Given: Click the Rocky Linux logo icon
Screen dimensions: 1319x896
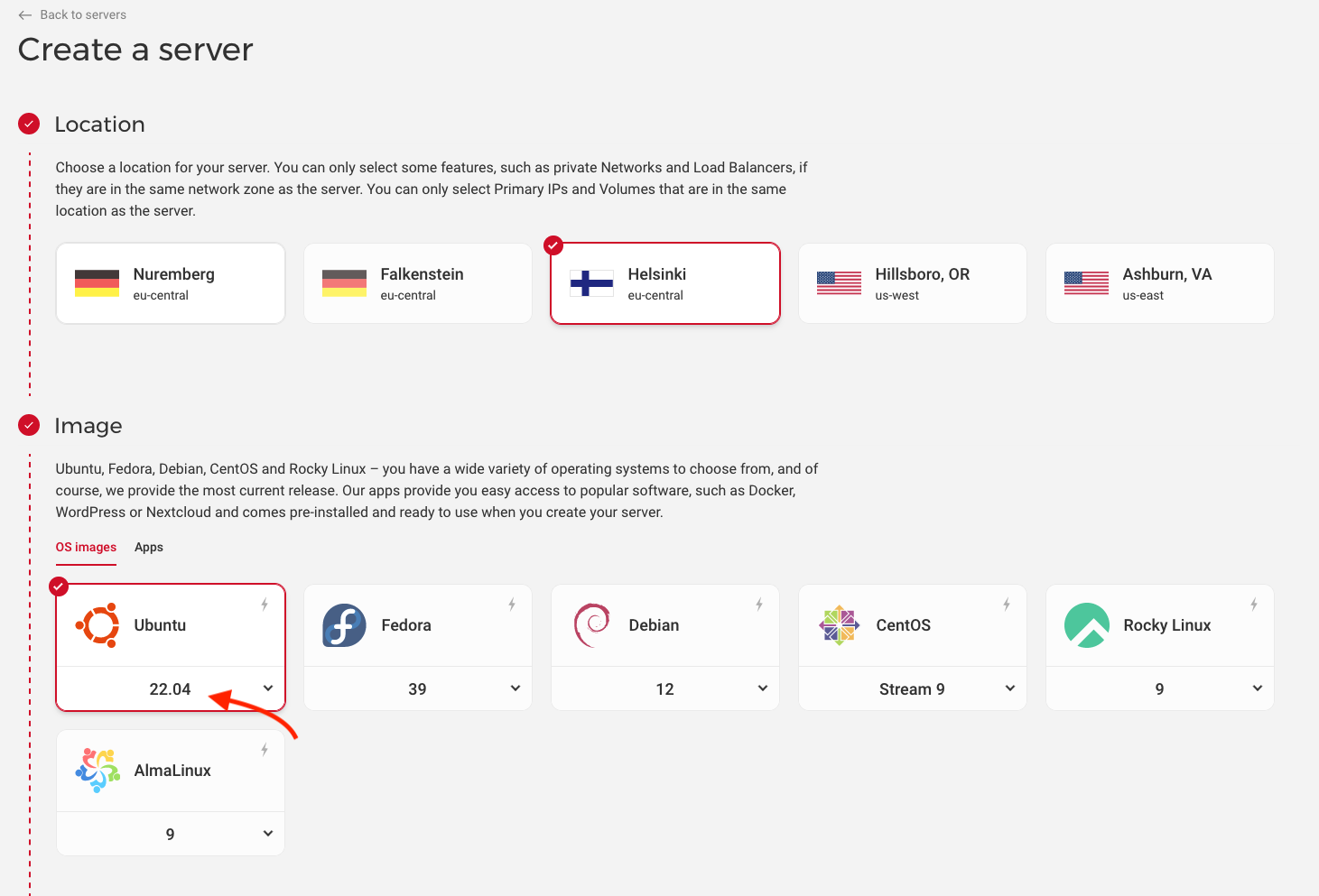Looking at the screenshot, I should pyautogui.click(x=1086, y=625).
